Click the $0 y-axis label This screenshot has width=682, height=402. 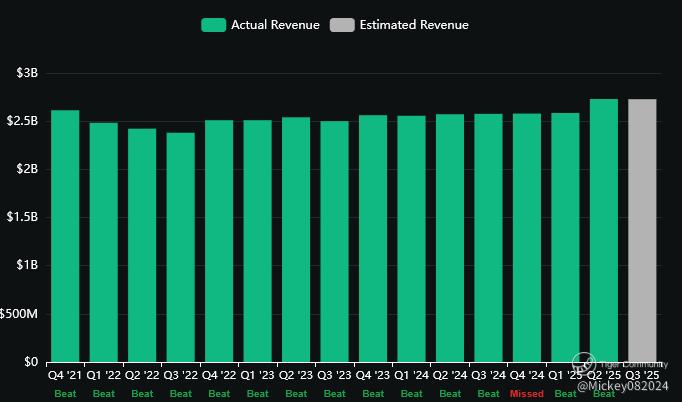(30, 362)
